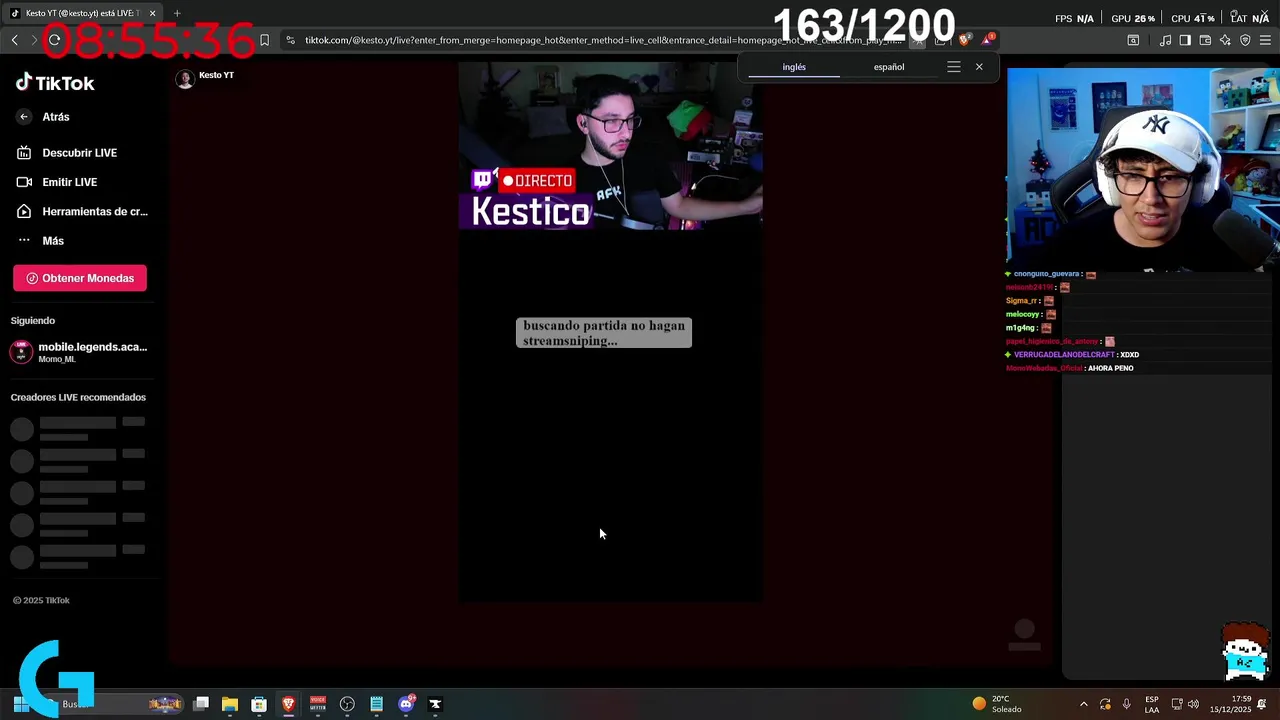Open Herramientas de creador menu item
The width and height of the screenshot is (1280, 720).
(81, 212)
